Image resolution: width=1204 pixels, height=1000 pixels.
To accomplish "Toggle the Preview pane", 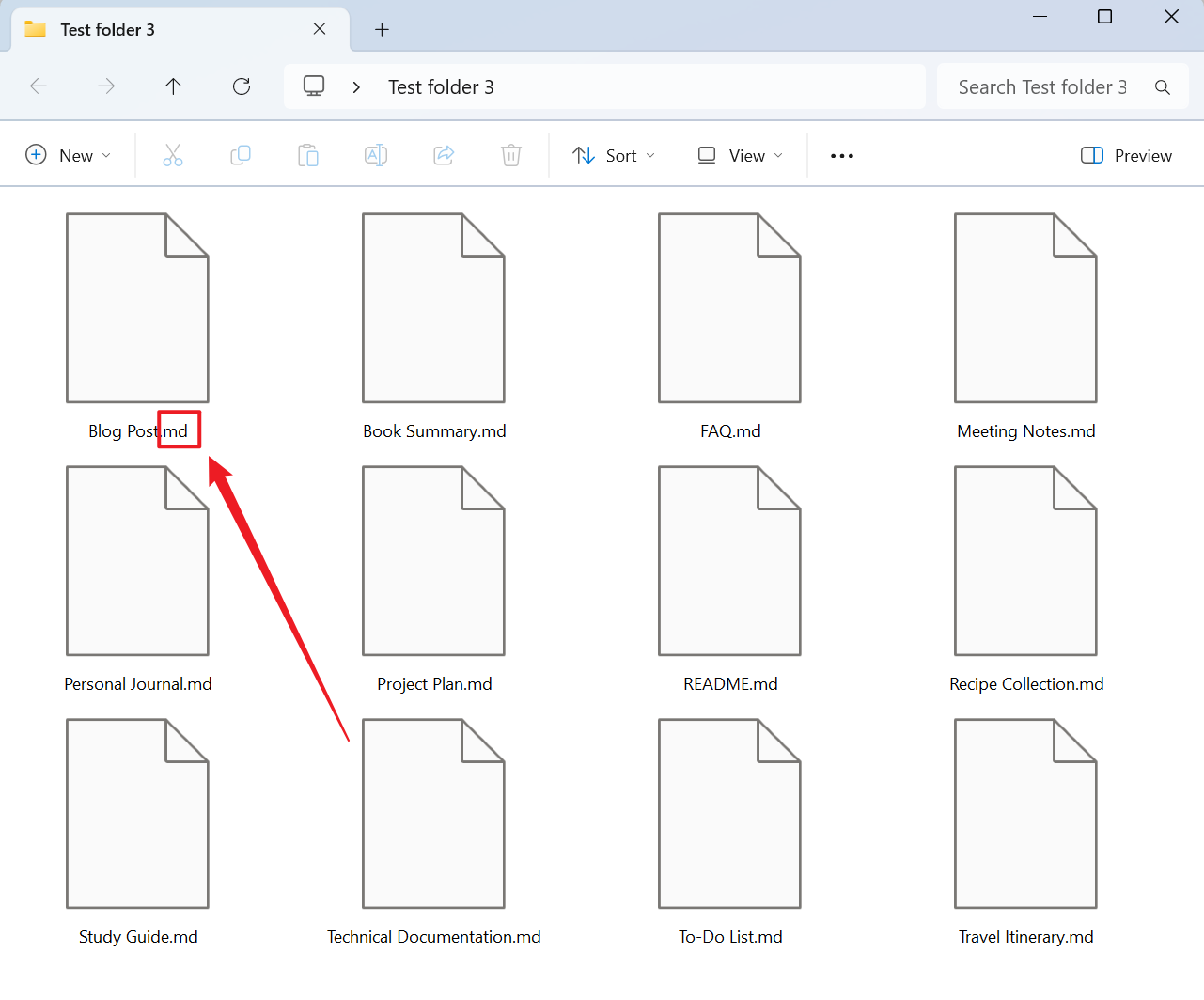I will (1126, 155).
